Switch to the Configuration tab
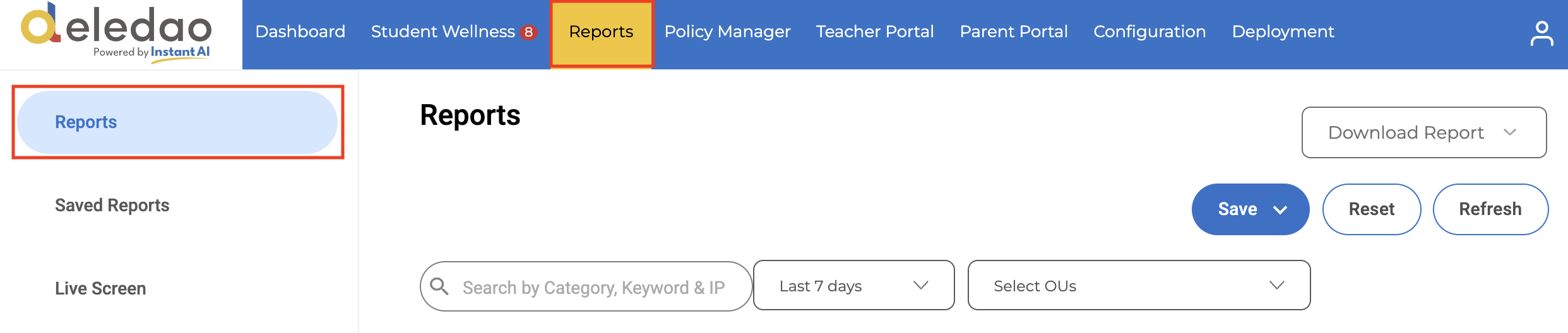This screenshot has width=1568, height=333. tap(1149, 32)
